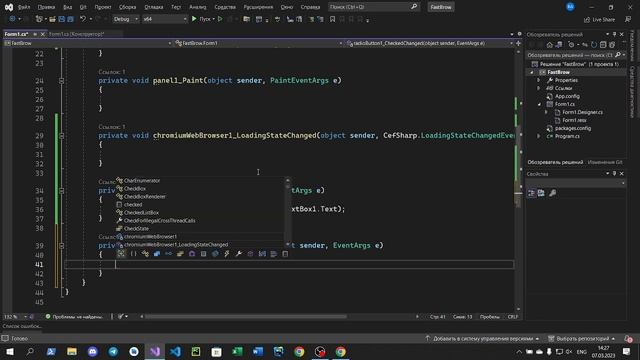Filter IntelliSense by the wrench properties icon
640x360 pixels.
239,254
